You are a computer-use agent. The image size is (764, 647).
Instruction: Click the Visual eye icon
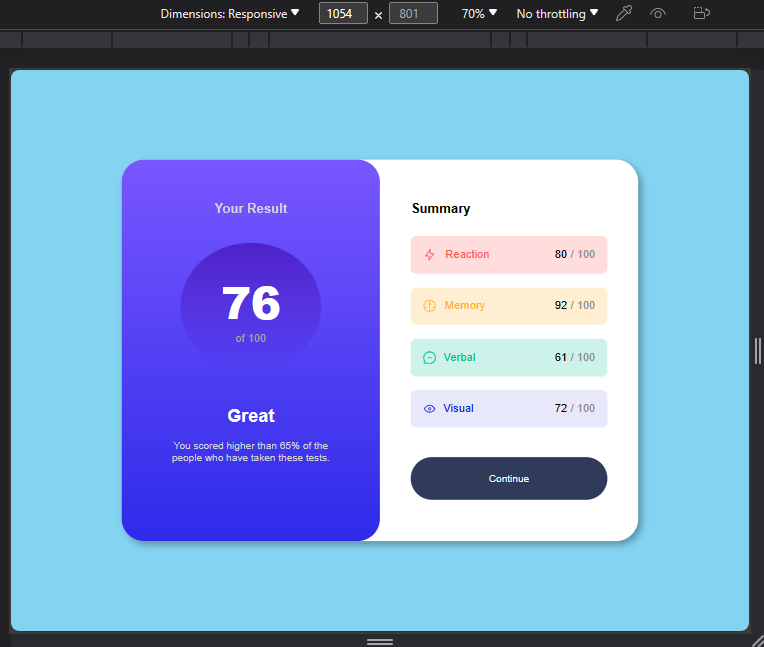[429, 409]
